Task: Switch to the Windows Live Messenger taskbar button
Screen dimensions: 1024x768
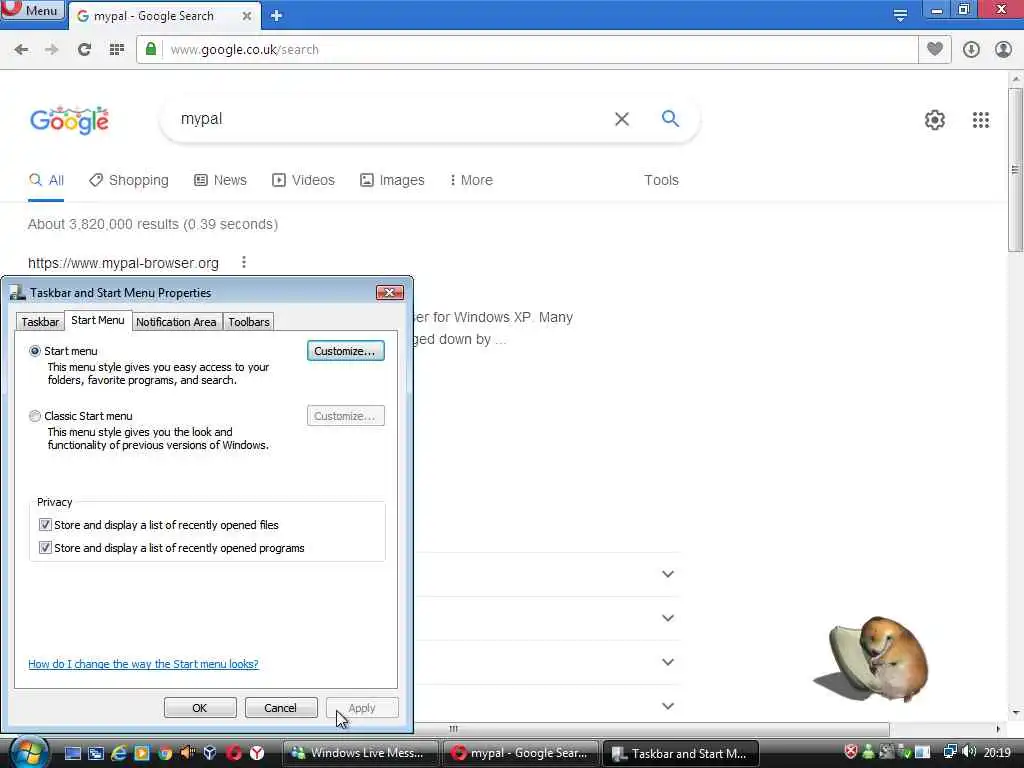Action: click(360, 753)
